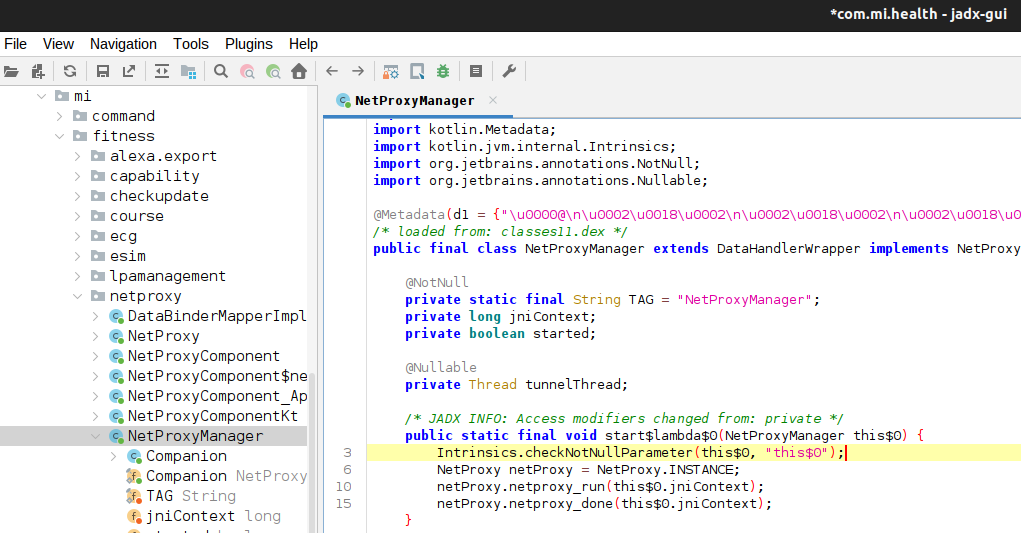Navigate back with left arrow
Viewport: 1021px width, 533px height.
pyautogui.click(x=332, y=72)
